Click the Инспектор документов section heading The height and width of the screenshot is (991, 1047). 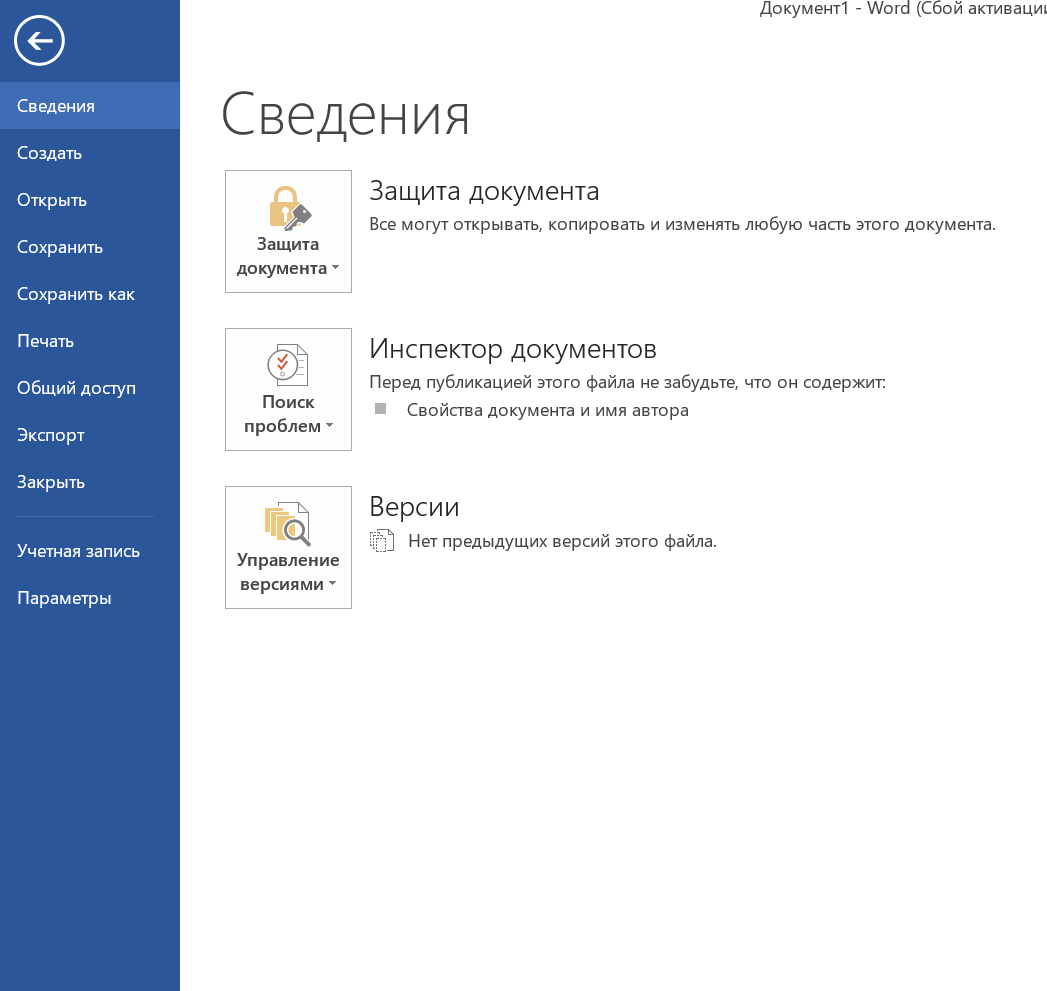click(x=513, y=349)
